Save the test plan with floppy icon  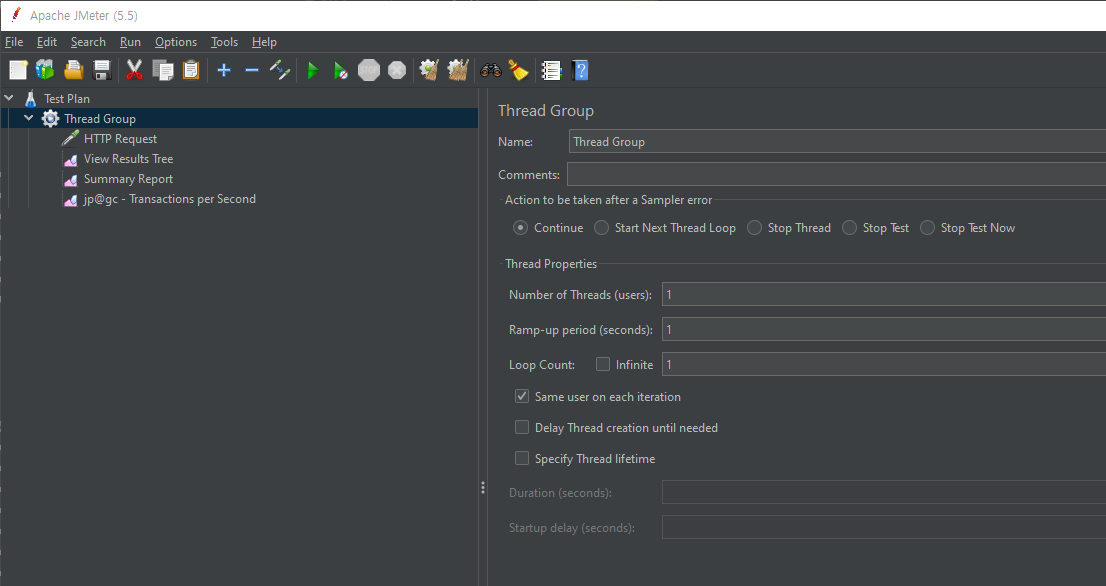click(x=102, y=70)
